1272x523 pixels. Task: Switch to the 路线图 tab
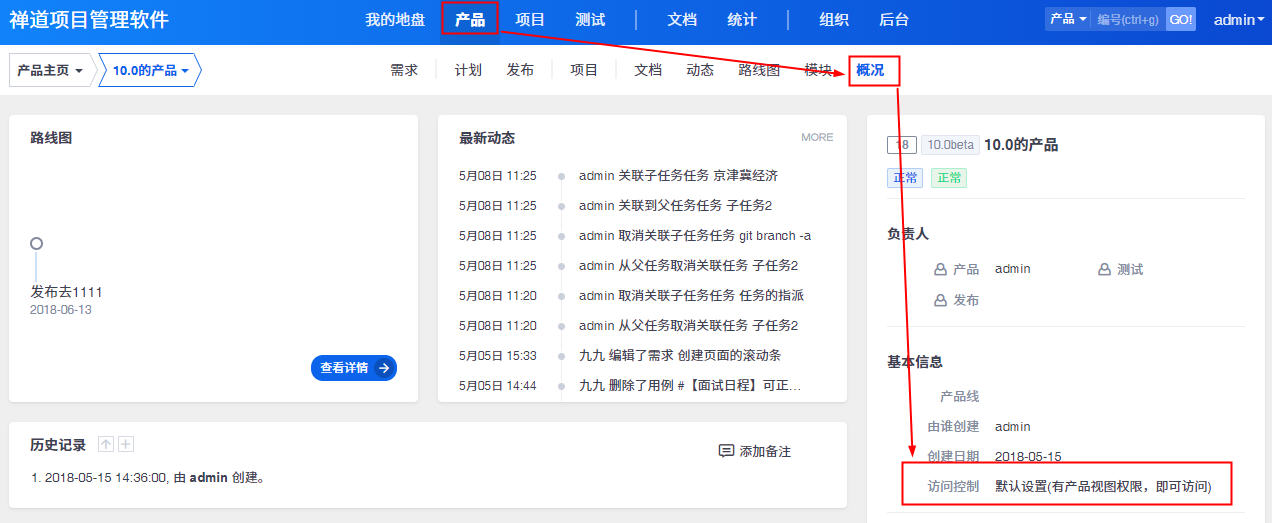click(759, 70)
